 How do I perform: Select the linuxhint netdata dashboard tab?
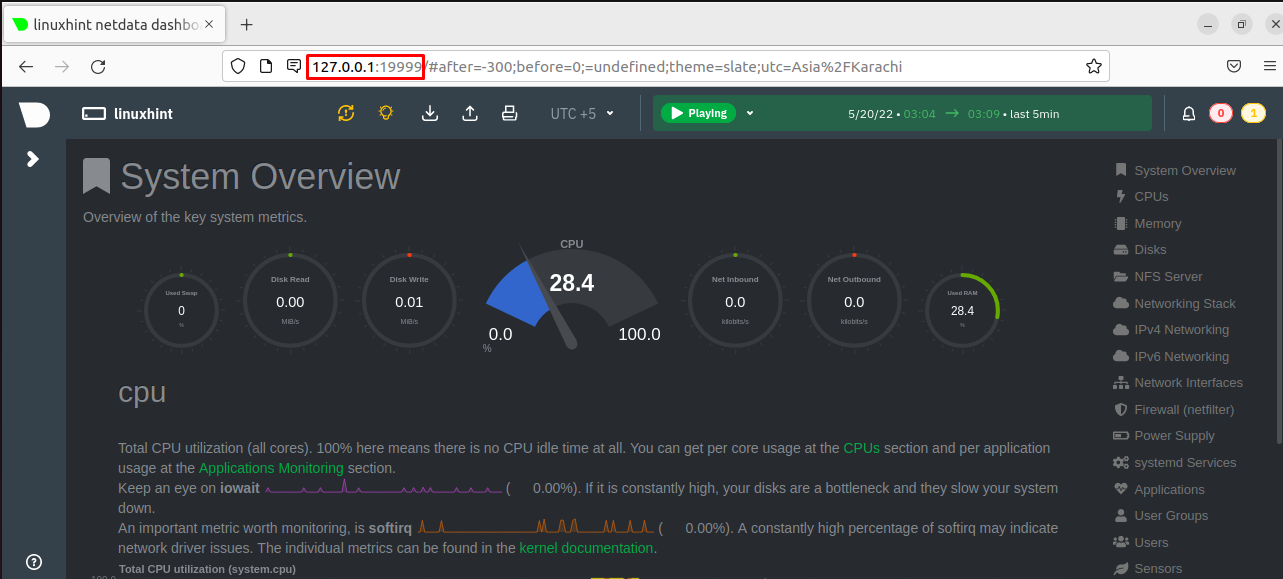[114, 24]
